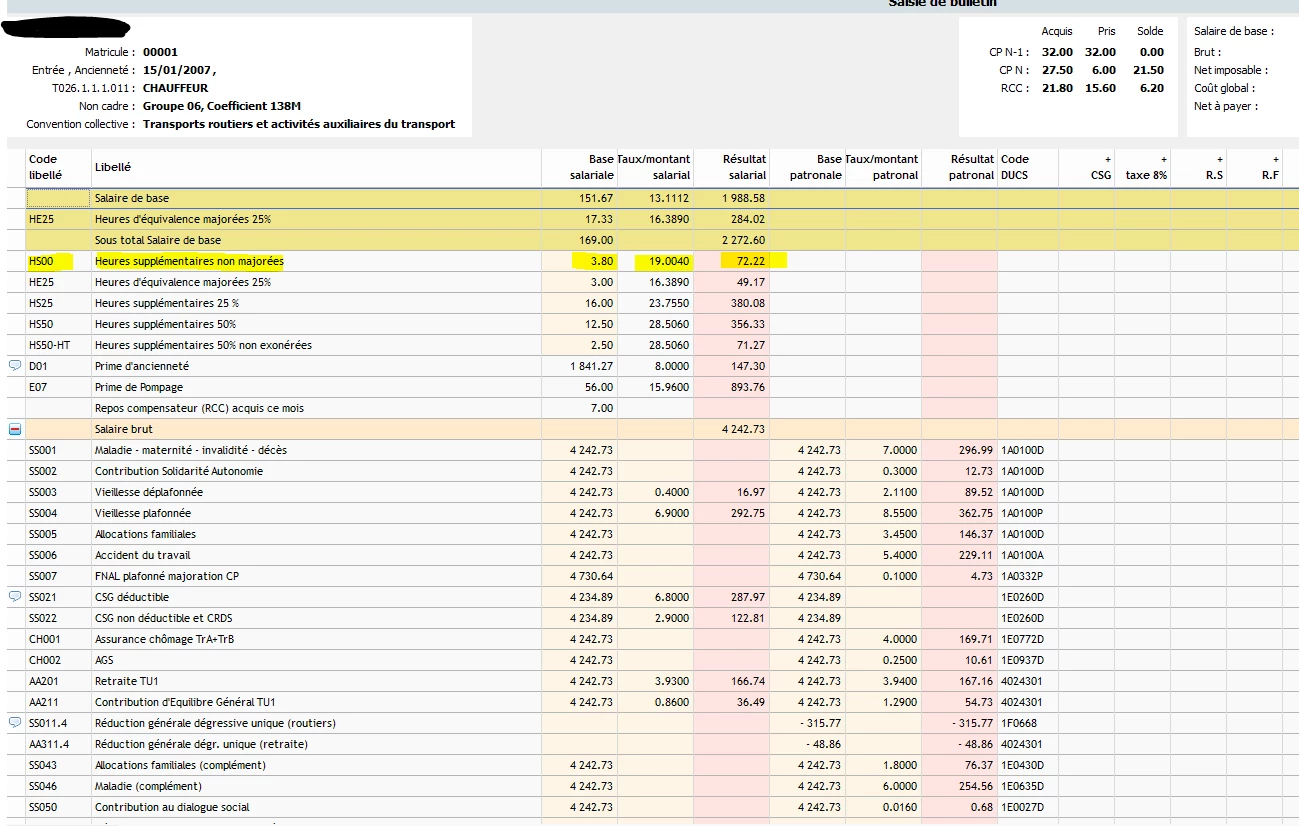Select Vieillesse plafonnée patronal rate 8.5500
This screenshot has height=826, width=1299.
(x=899, y=513)
